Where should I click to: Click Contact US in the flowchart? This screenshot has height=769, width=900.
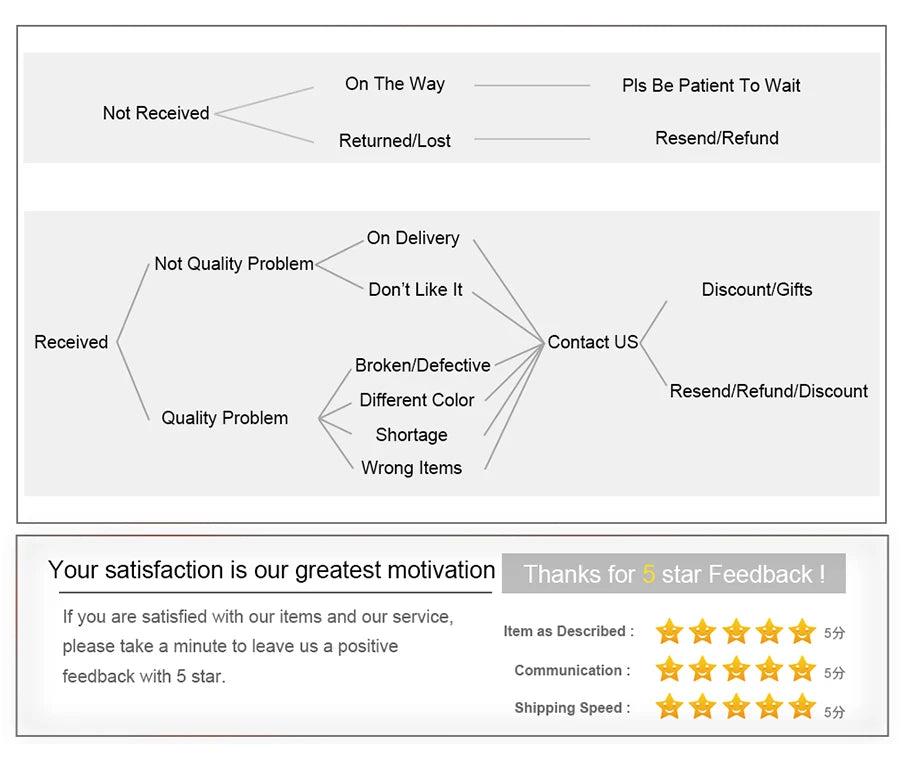[x=592, y=342]
